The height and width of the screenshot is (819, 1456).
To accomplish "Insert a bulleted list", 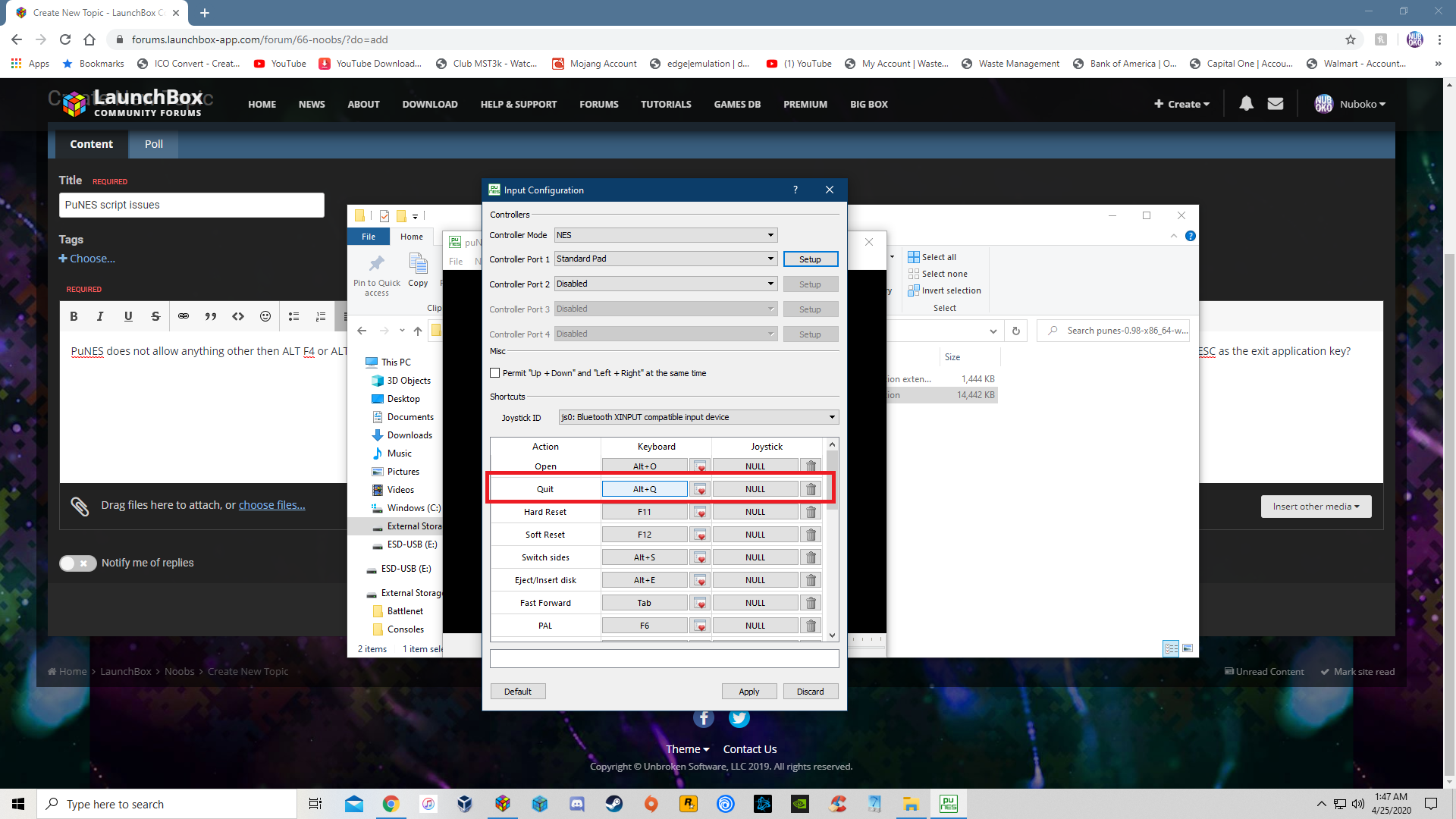I will [x=294, y=316].
